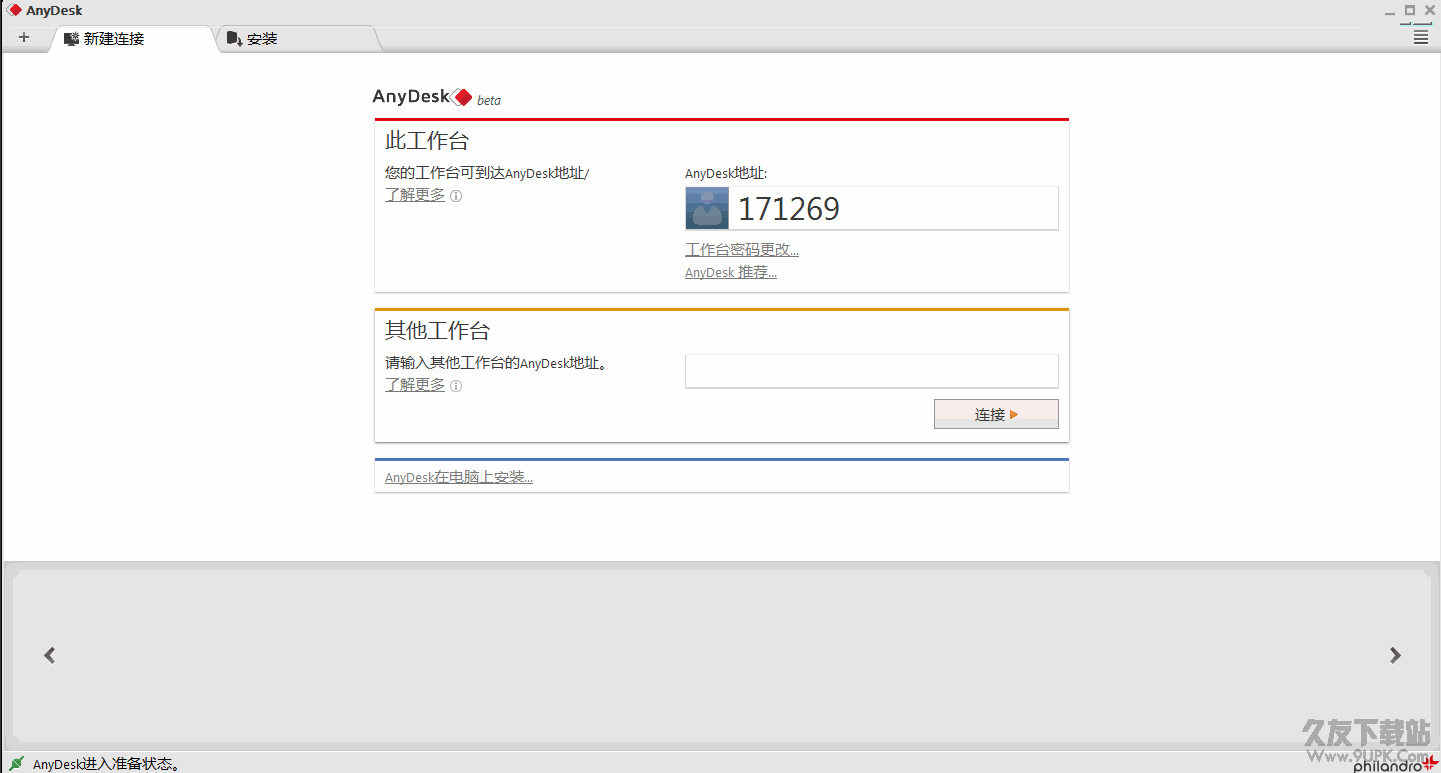Maximize the AnyDesk window
The width and height of the screenshot is (1441, 773).
click(1410, 10)
